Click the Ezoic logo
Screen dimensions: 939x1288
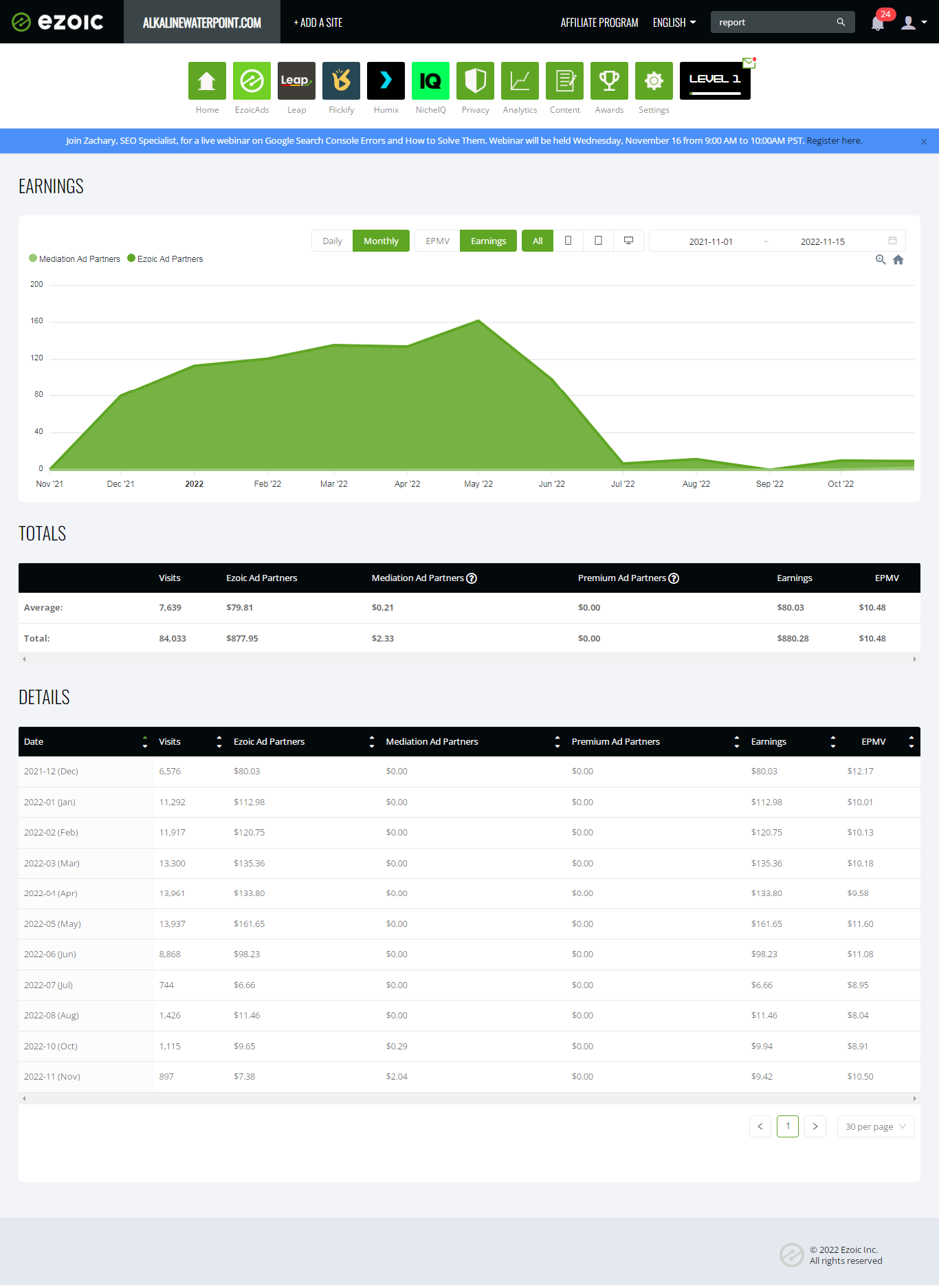58,22
